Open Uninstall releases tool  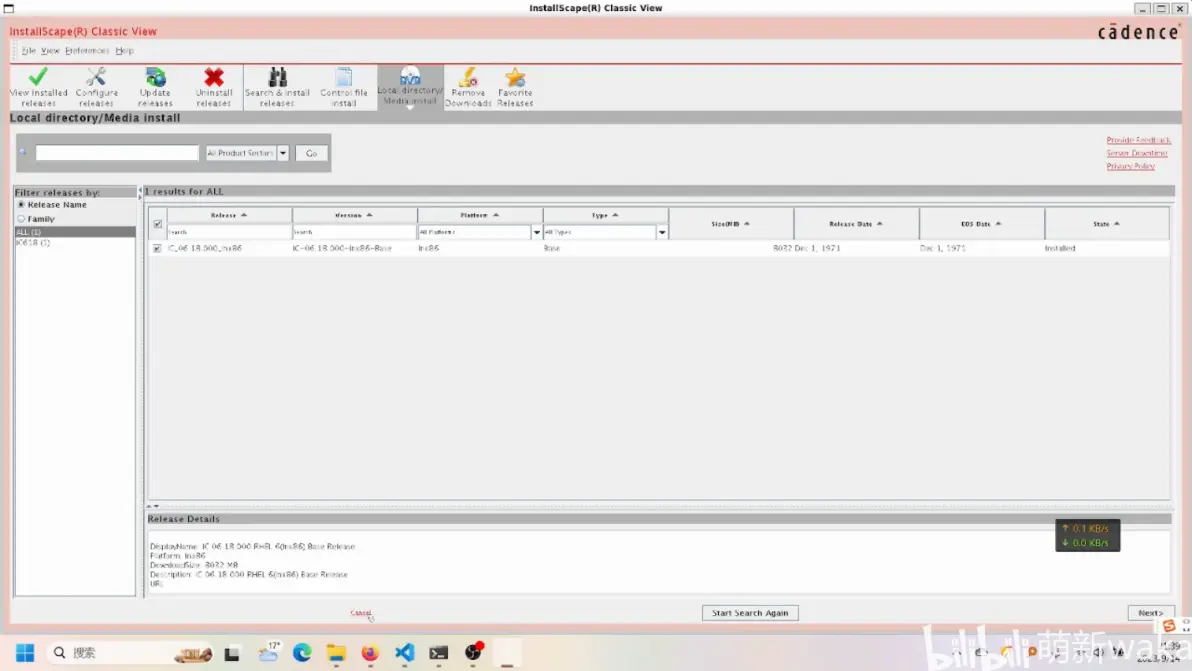click(x=214, y=87)
